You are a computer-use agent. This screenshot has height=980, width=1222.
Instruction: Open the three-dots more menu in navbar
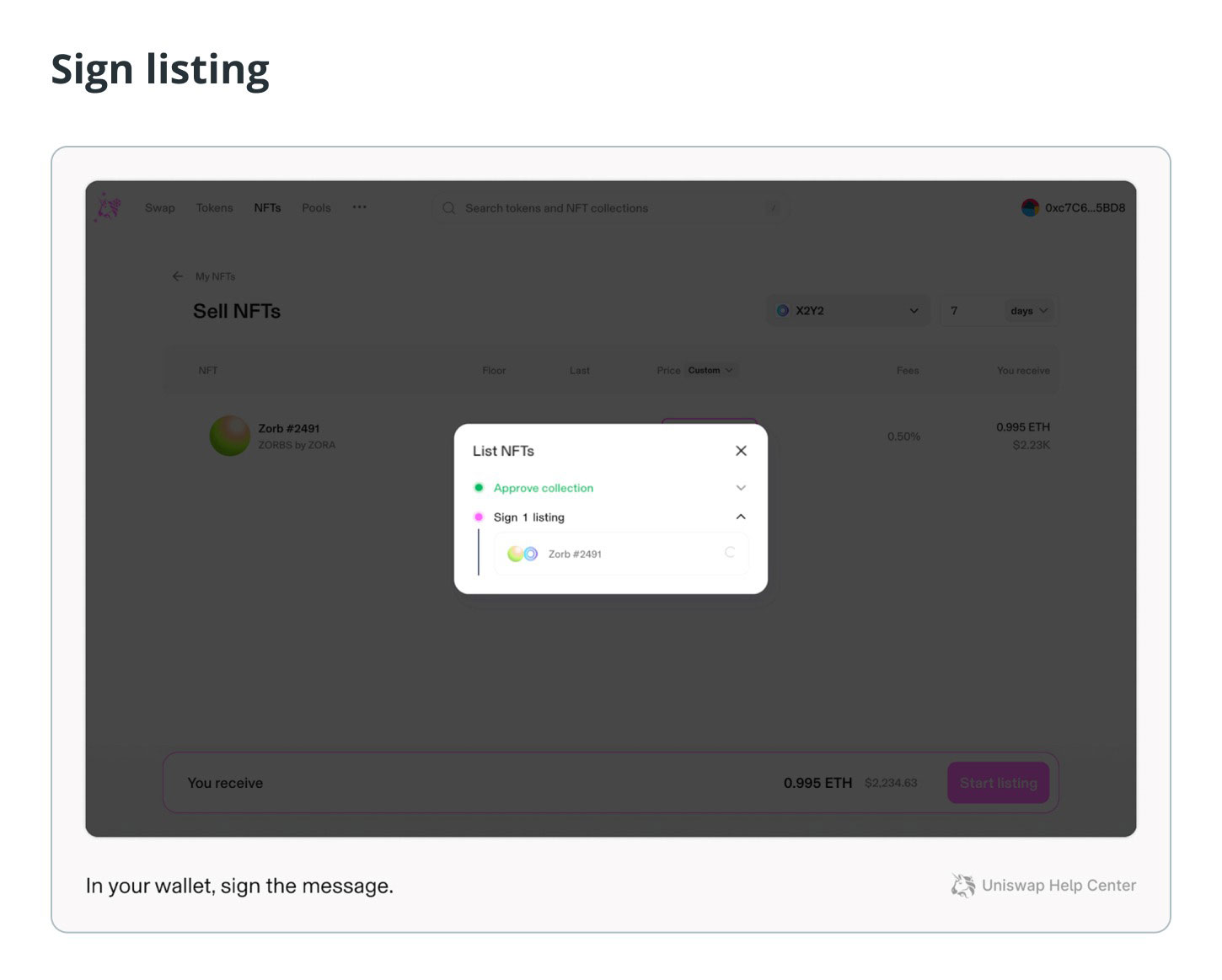(x=360, y=207)
